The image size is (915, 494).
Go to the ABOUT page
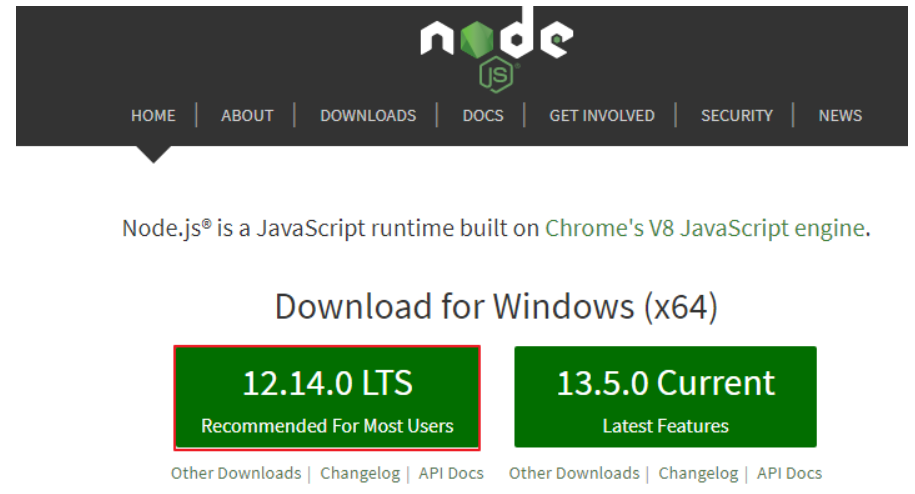pos(247,115)
